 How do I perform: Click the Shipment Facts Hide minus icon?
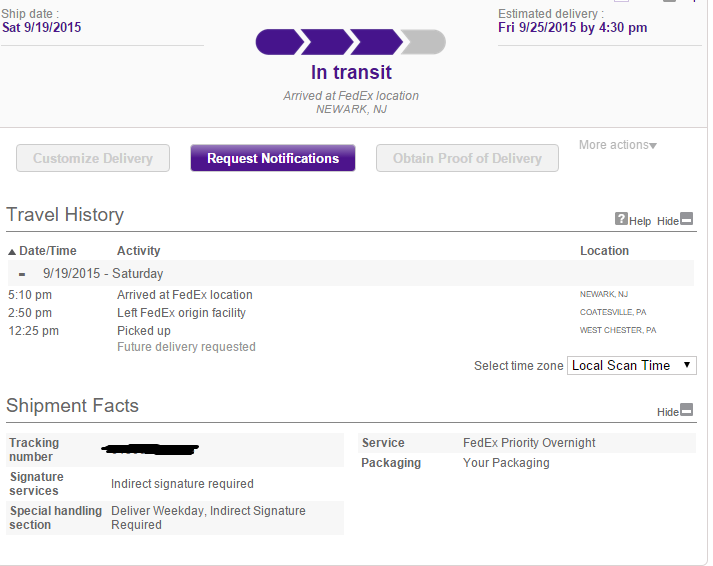coord(686,410)
